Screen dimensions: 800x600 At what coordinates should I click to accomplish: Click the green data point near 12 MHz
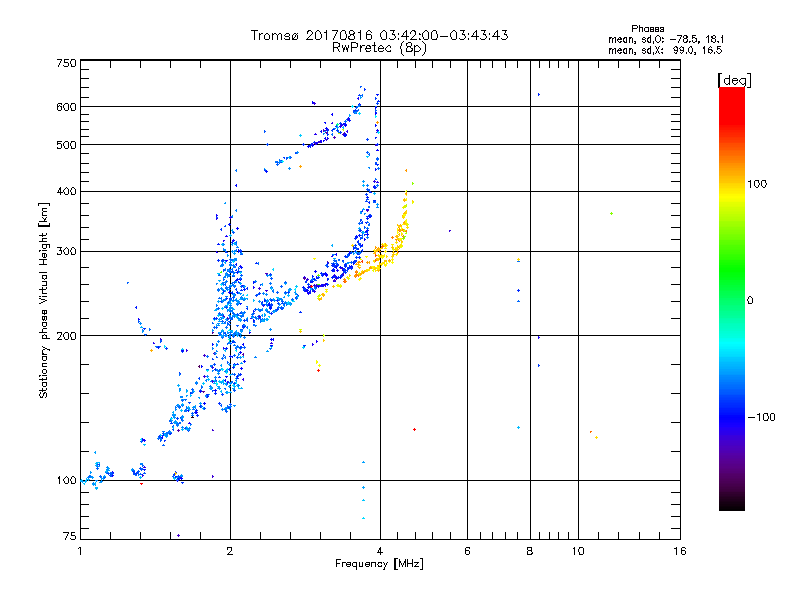coord(611,214)
